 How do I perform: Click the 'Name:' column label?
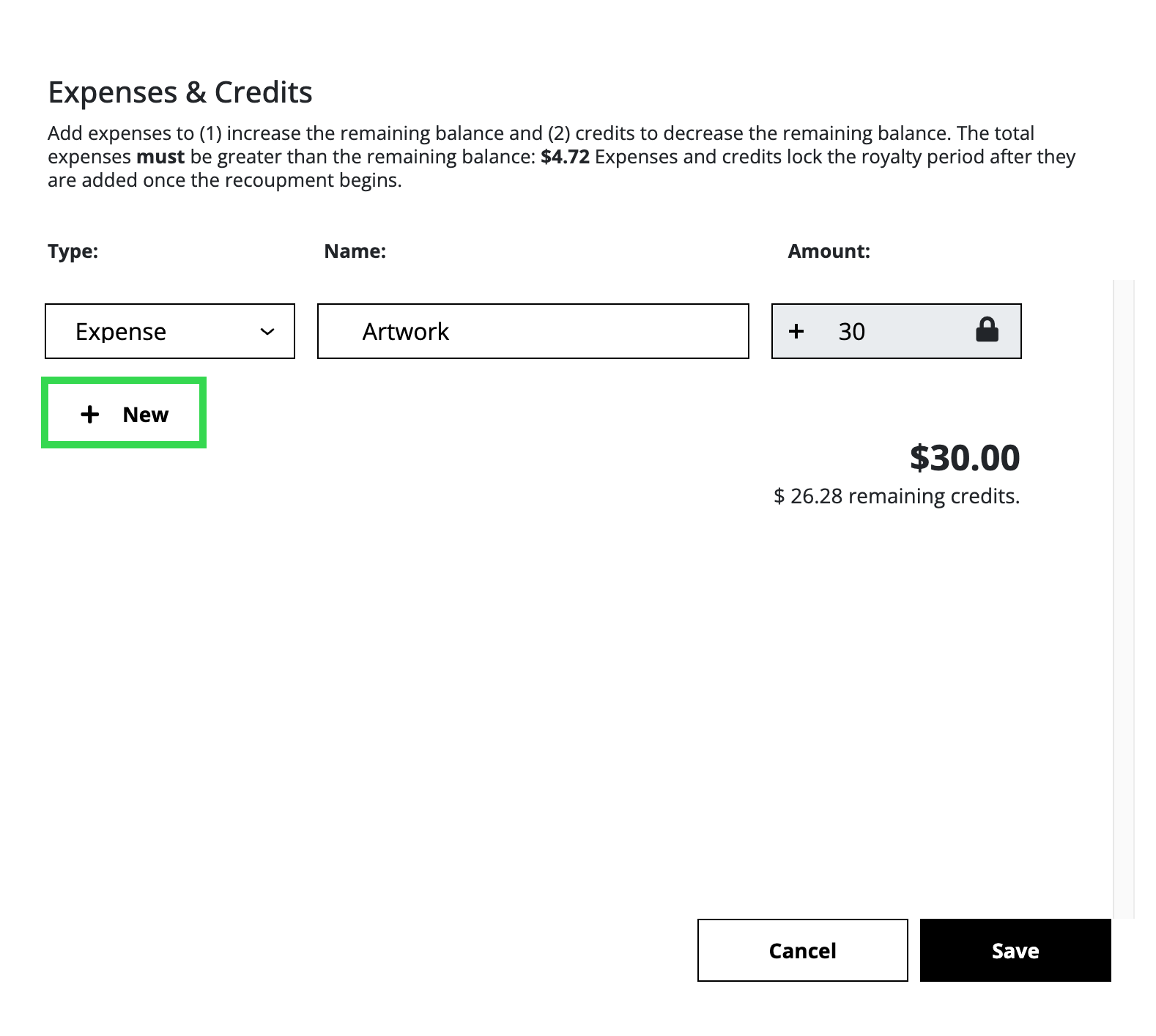point(355,251)
